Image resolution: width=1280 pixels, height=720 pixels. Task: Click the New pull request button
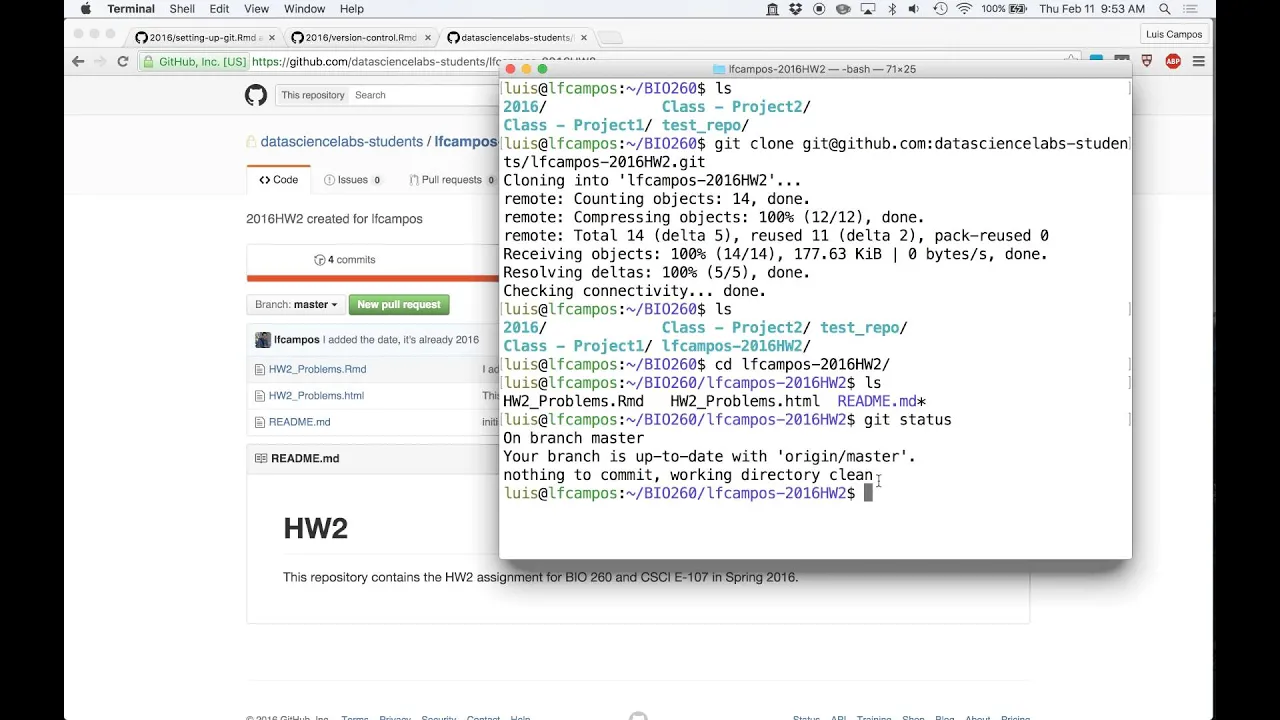tap(399, 304)
